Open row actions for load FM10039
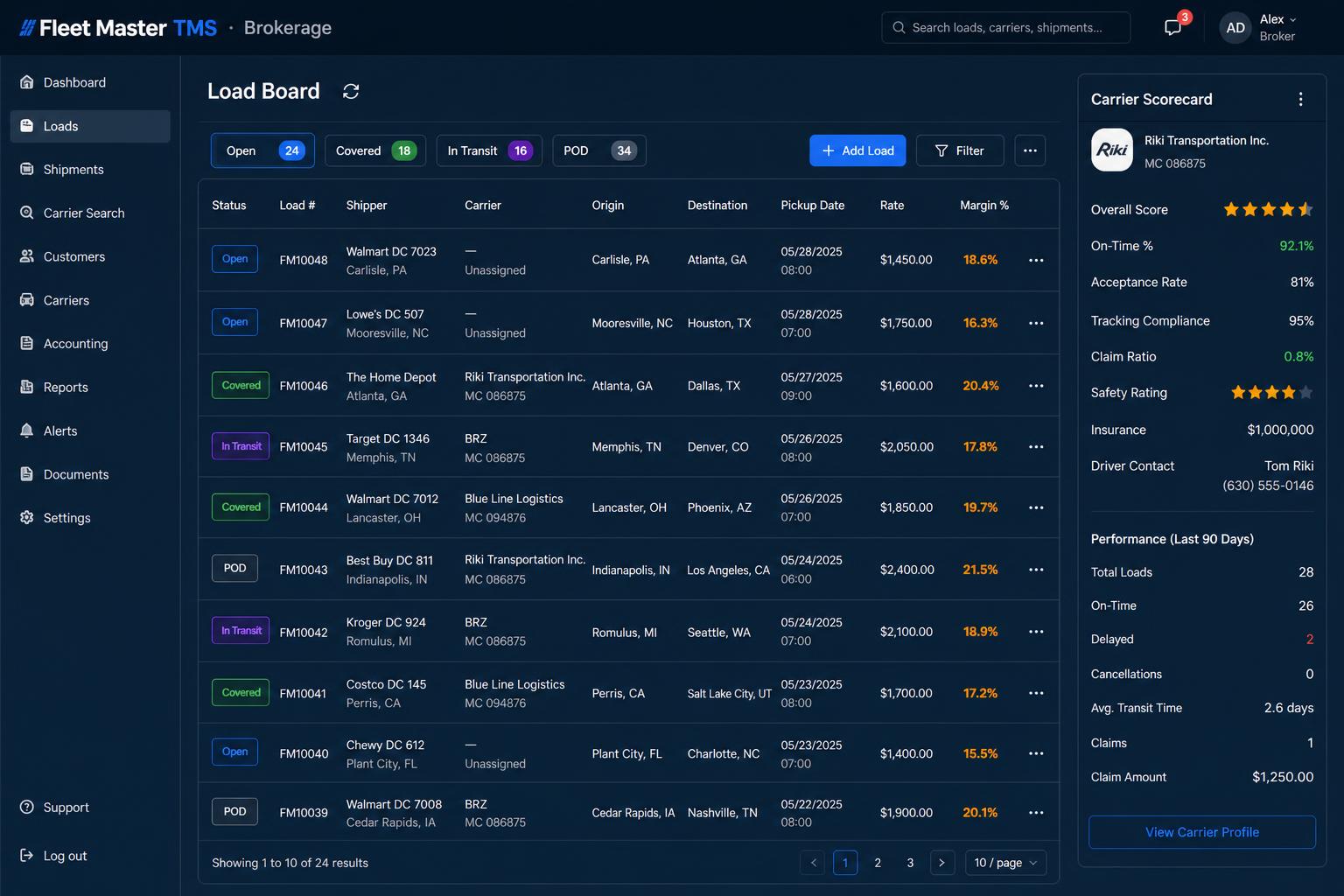This screenshot has width=1344, height=896. 1036,812
